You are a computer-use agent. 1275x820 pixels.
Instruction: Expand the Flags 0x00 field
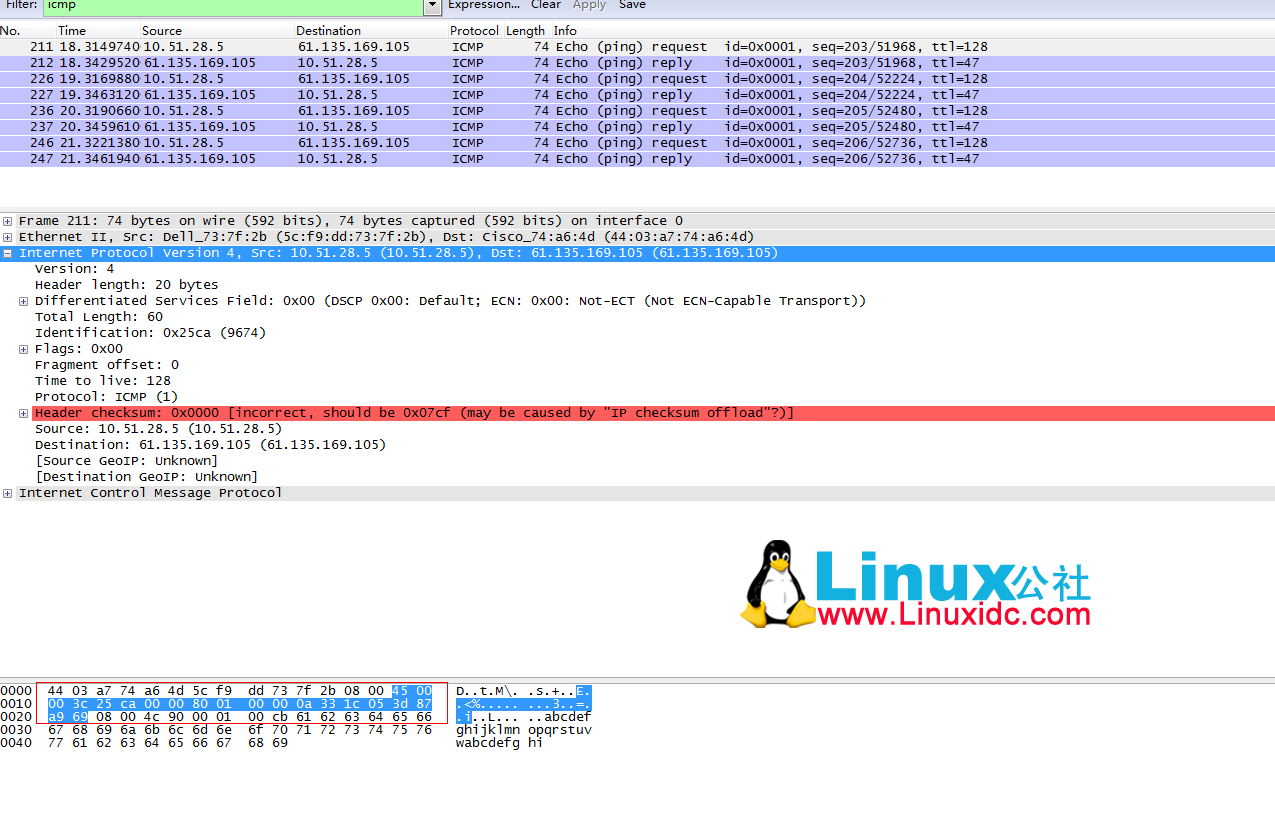23,348
